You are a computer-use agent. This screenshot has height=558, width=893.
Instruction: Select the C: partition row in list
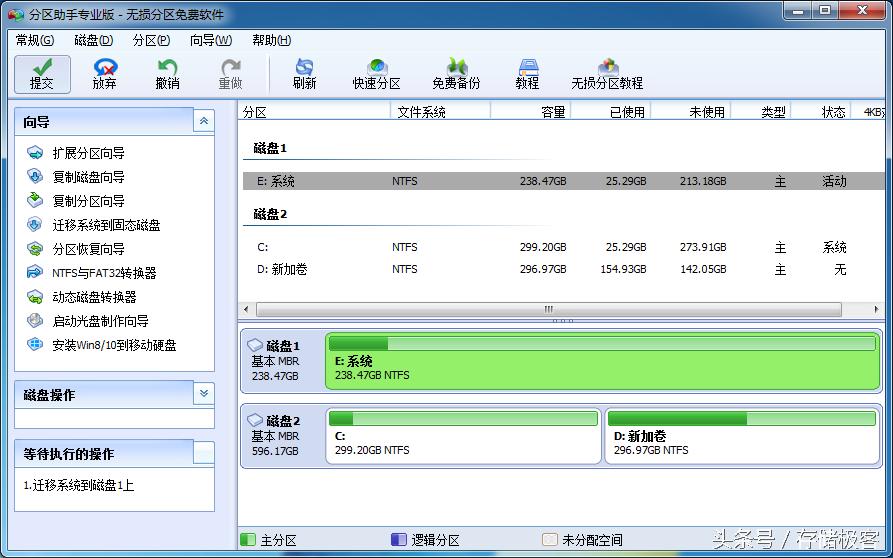click(x=564, y=247)
